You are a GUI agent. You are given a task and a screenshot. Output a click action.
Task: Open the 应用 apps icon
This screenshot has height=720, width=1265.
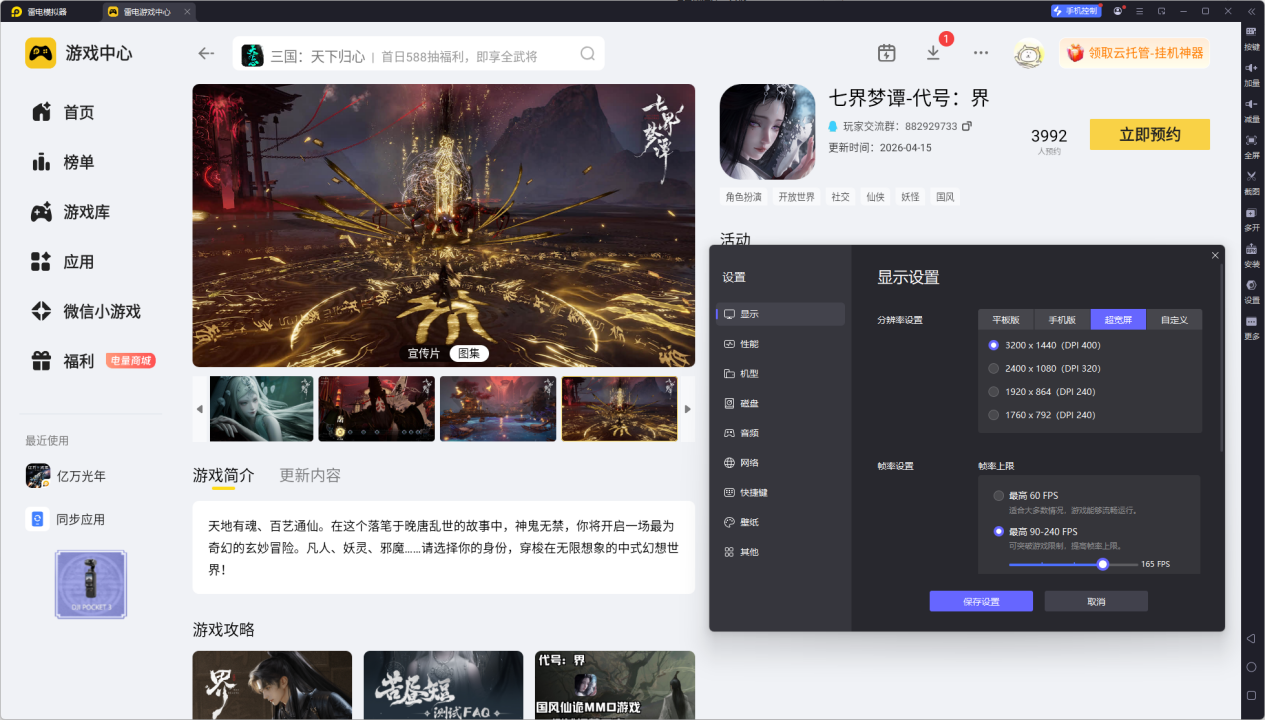point(41,262)
